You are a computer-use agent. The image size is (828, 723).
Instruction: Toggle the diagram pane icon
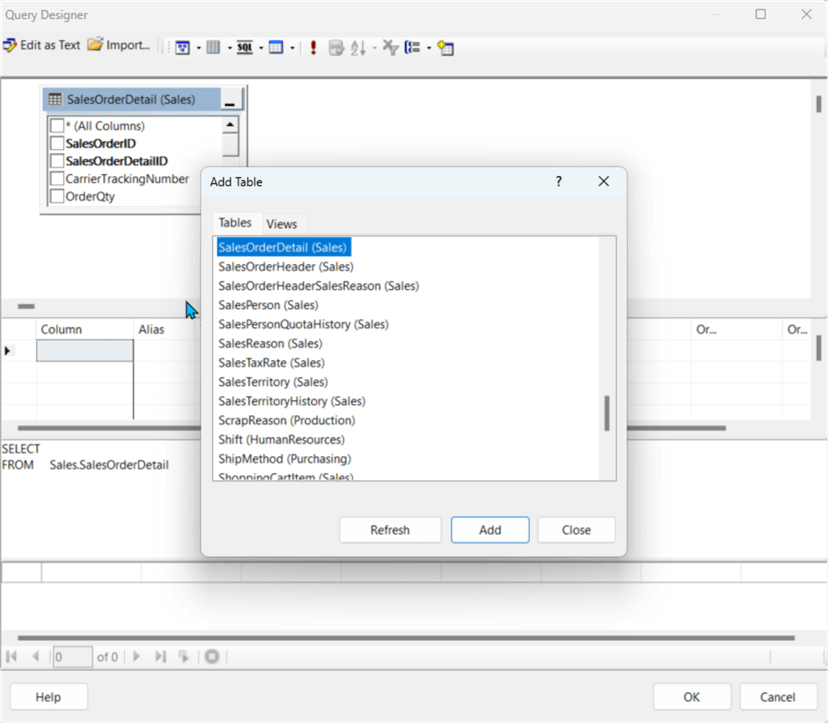click(x=183, y=47)
